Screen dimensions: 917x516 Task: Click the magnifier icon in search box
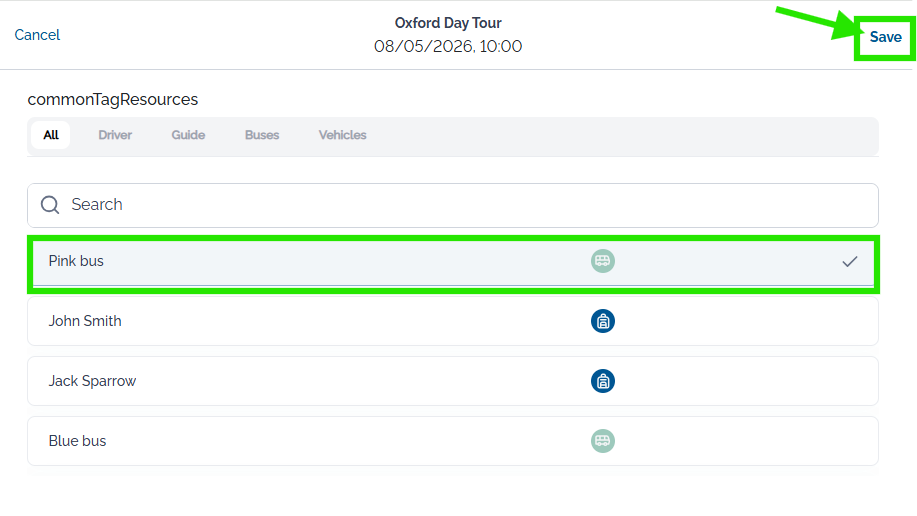pyautogui.click(x=50, y=205)
